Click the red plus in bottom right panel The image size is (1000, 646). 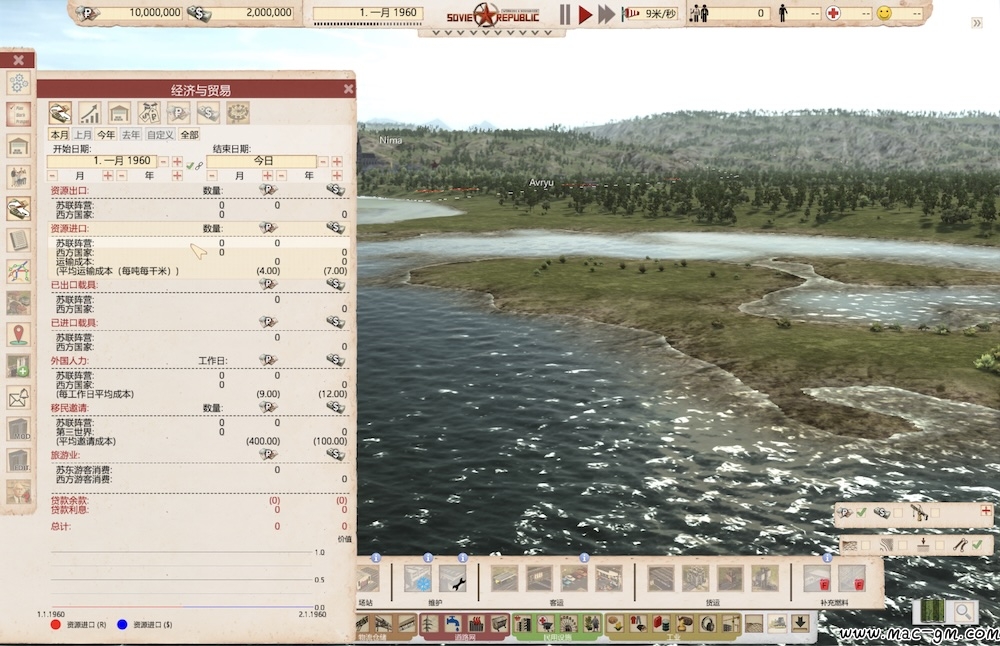(986, 511)
